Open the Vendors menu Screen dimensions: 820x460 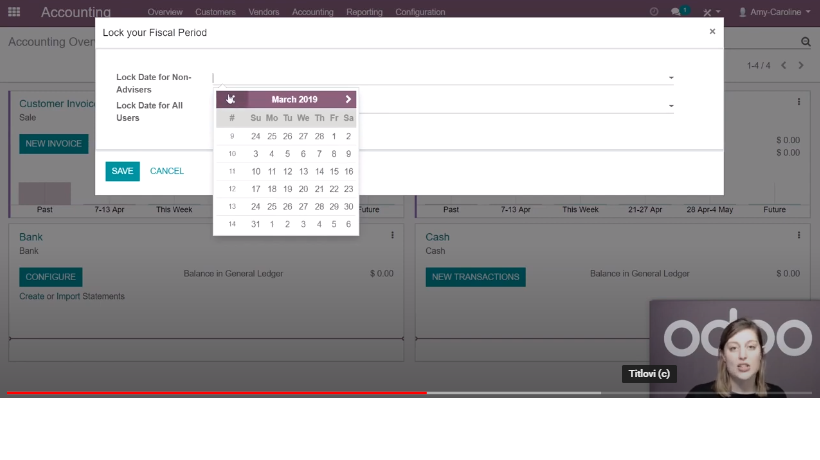[264, 12]
